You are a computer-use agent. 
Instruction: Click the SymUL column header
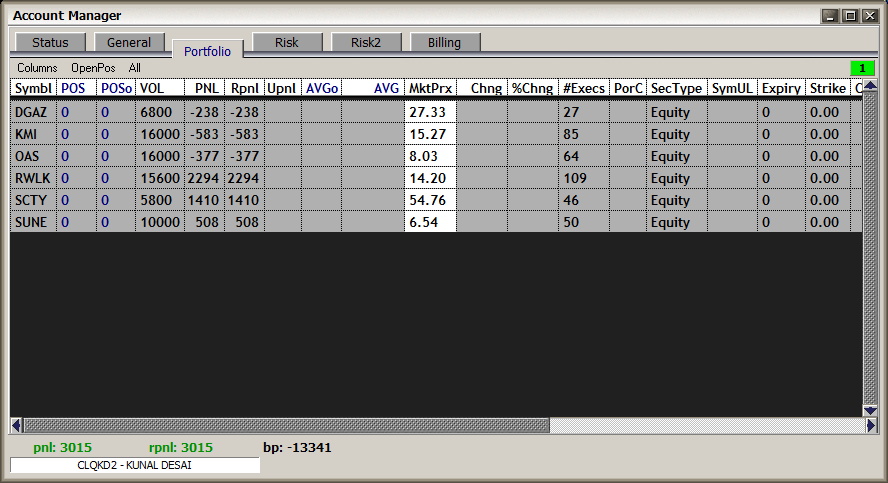coord(732,88)
